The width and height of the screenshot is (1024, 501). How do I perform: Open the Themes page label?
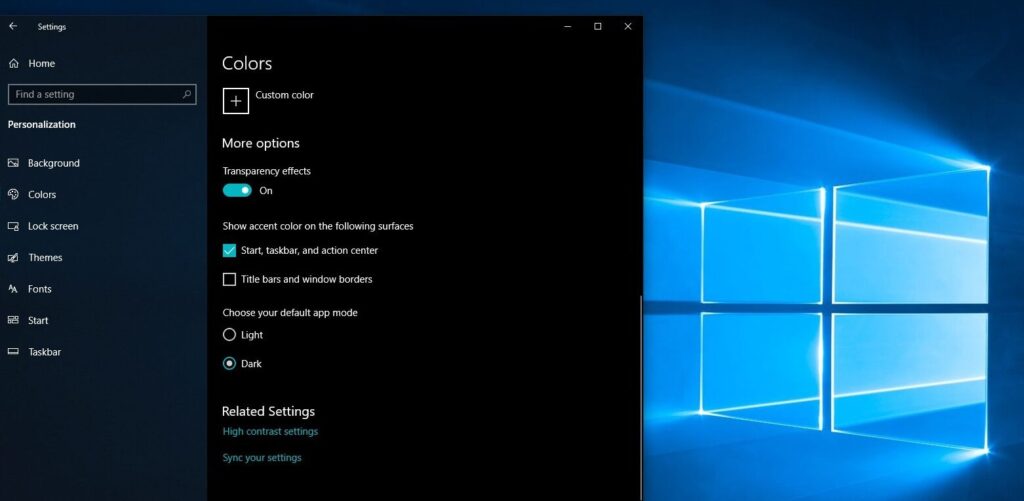tap(45, 257)
